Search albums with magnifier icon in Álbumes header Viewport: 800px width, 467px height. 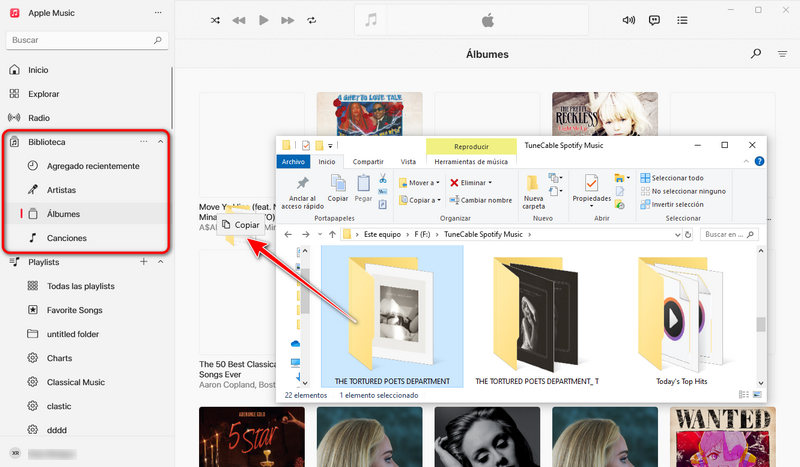point(756,54)
